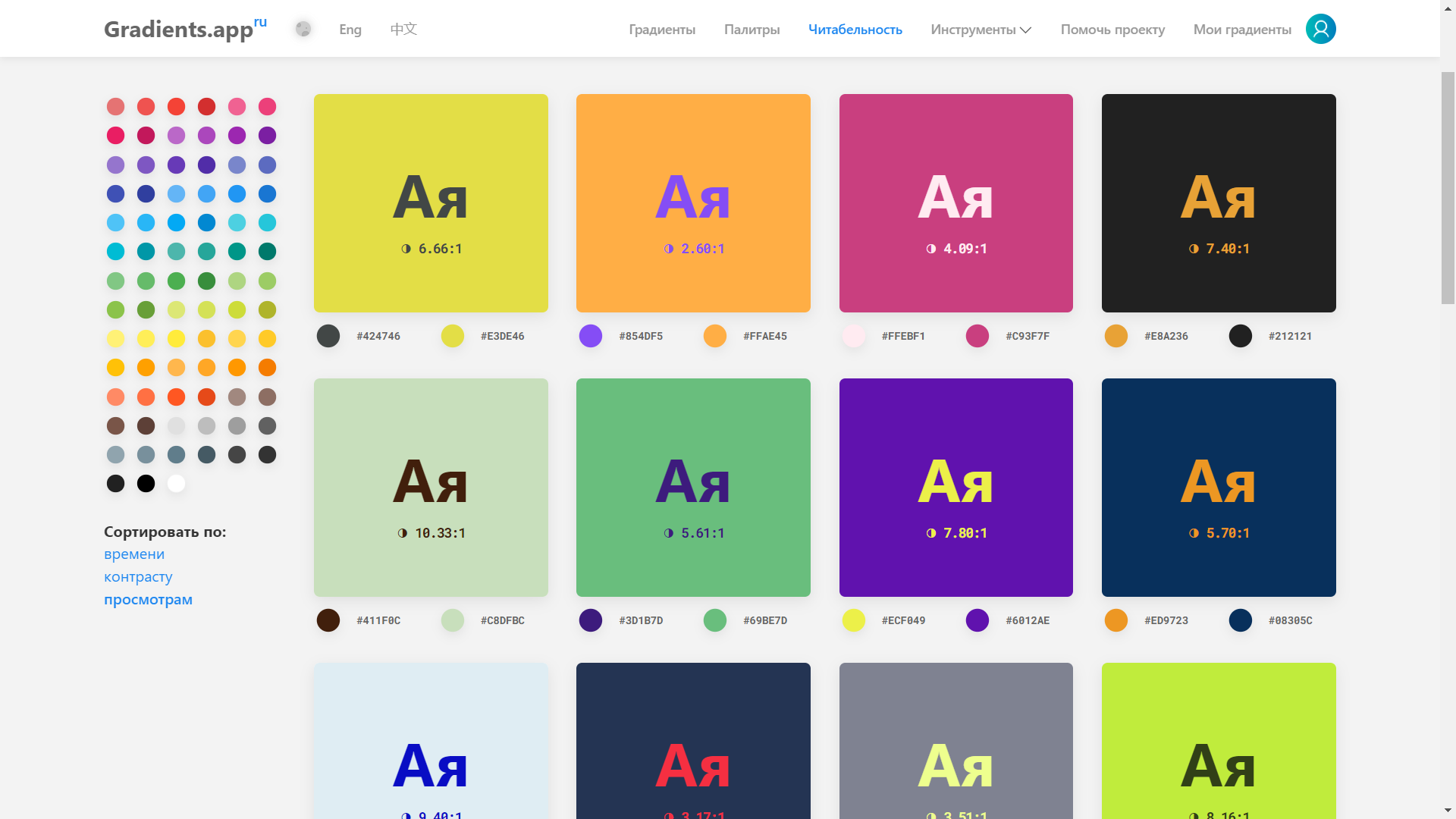The image size is (1456, 819).
Task: Sort cards by времени
Action: [x=134, y=554]
